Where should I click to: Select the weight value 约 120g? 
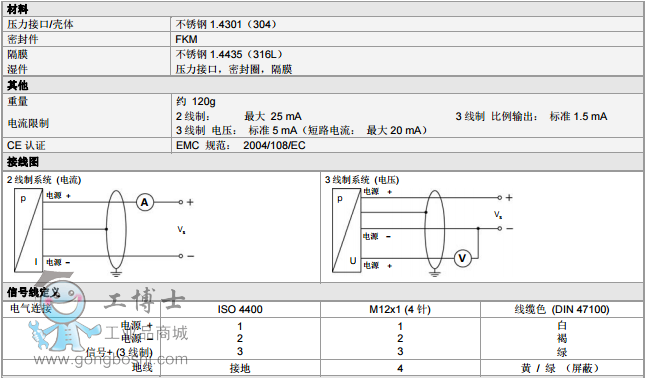click(x=196, y=101)
